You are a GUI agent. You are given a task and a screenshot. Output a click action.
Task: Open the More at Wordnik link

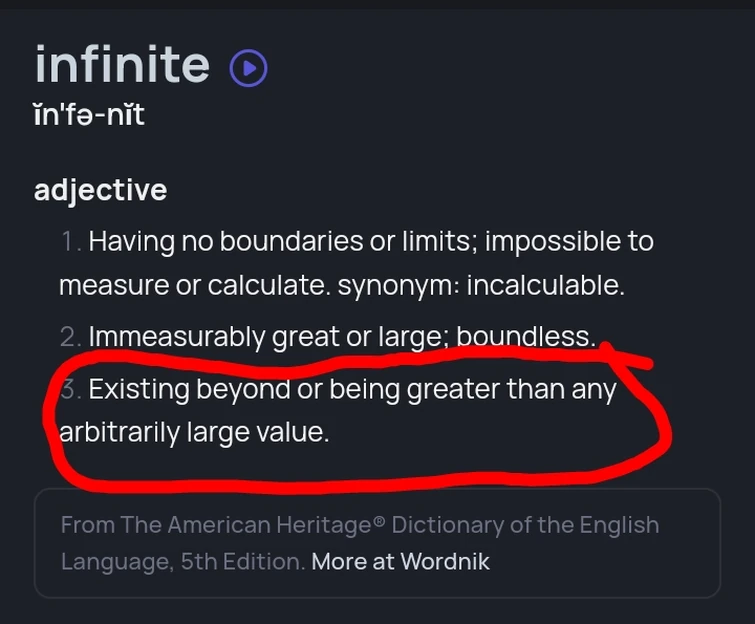tap(400, 561)
